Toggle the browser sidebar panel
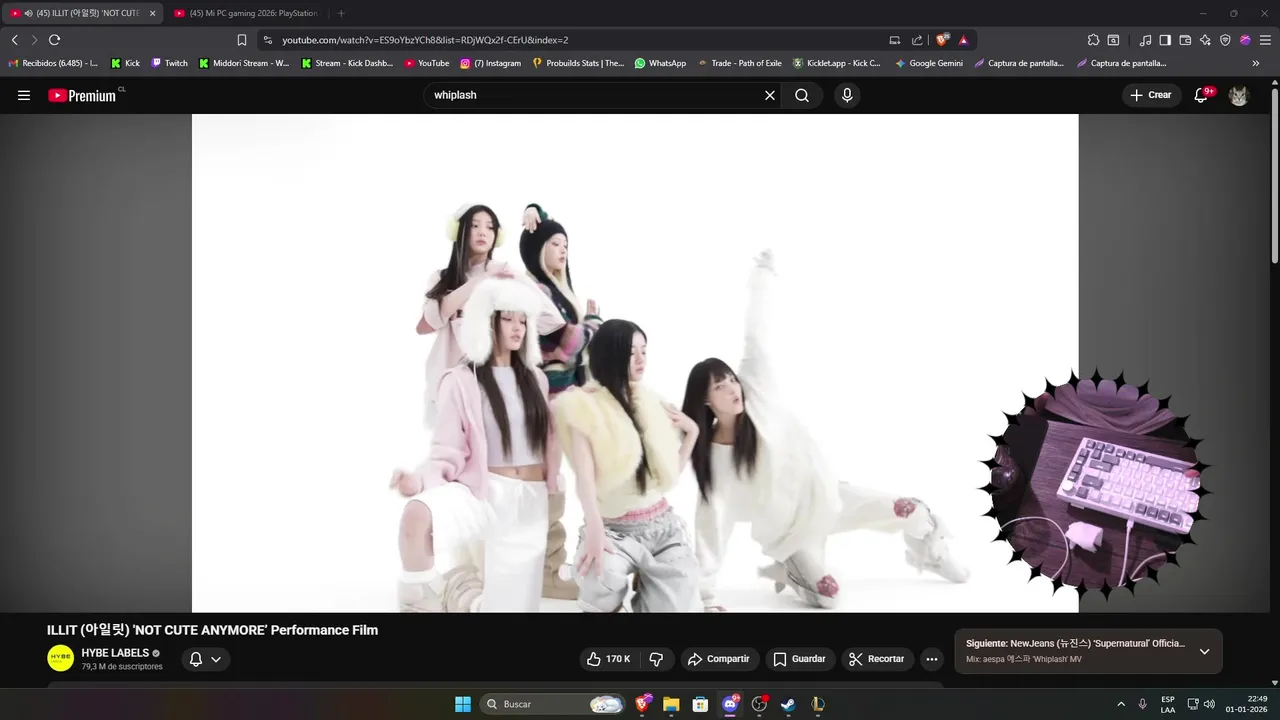Image resolution: width=1280 pixels, height=720 pixels. (1165, 40)
